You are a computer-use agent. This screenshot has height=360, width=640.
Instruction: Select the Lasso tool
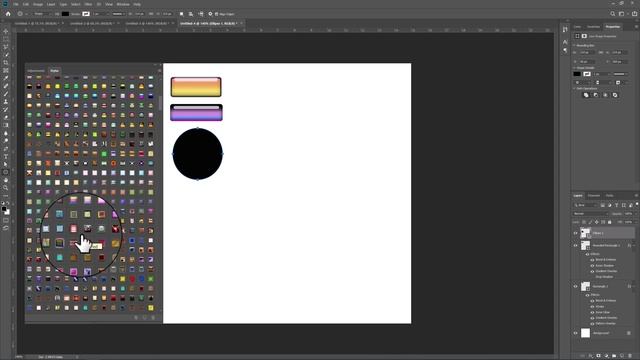tap(6, 47)
